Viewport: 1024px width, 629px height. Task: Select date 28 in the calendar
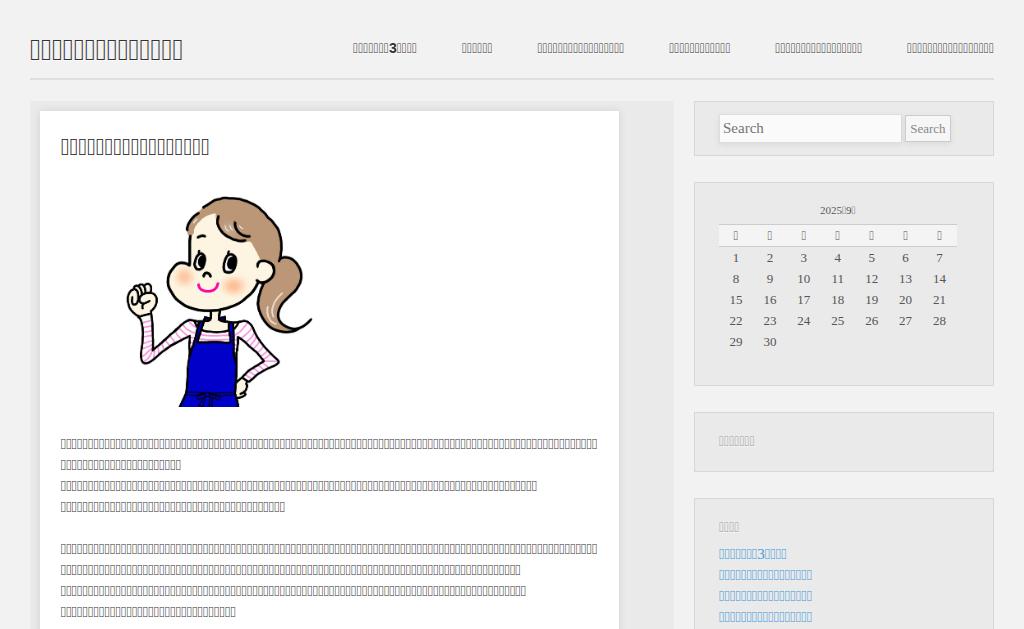point(940,321)
